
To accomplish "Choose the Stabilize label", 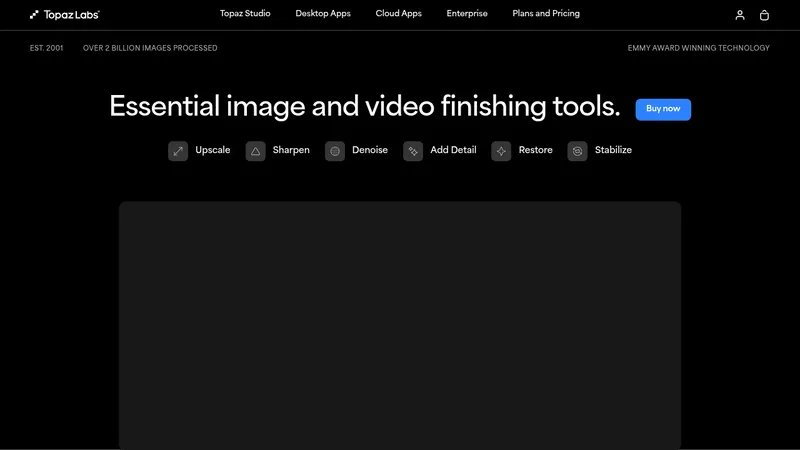I will point(613,150).
